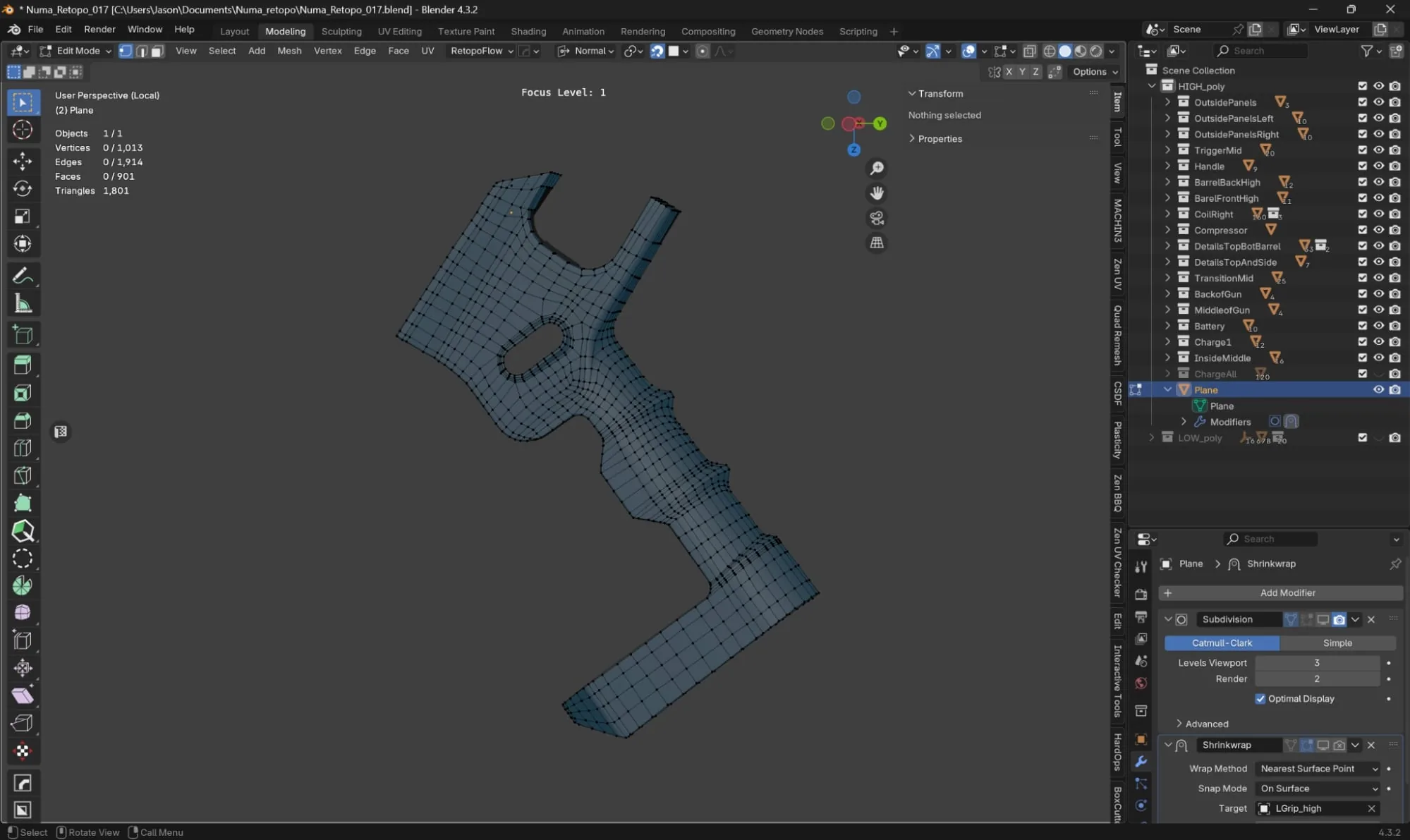Click the green Y axis gizmo
The width and height of the screenshot is (1410, 840).
[880, 124]
